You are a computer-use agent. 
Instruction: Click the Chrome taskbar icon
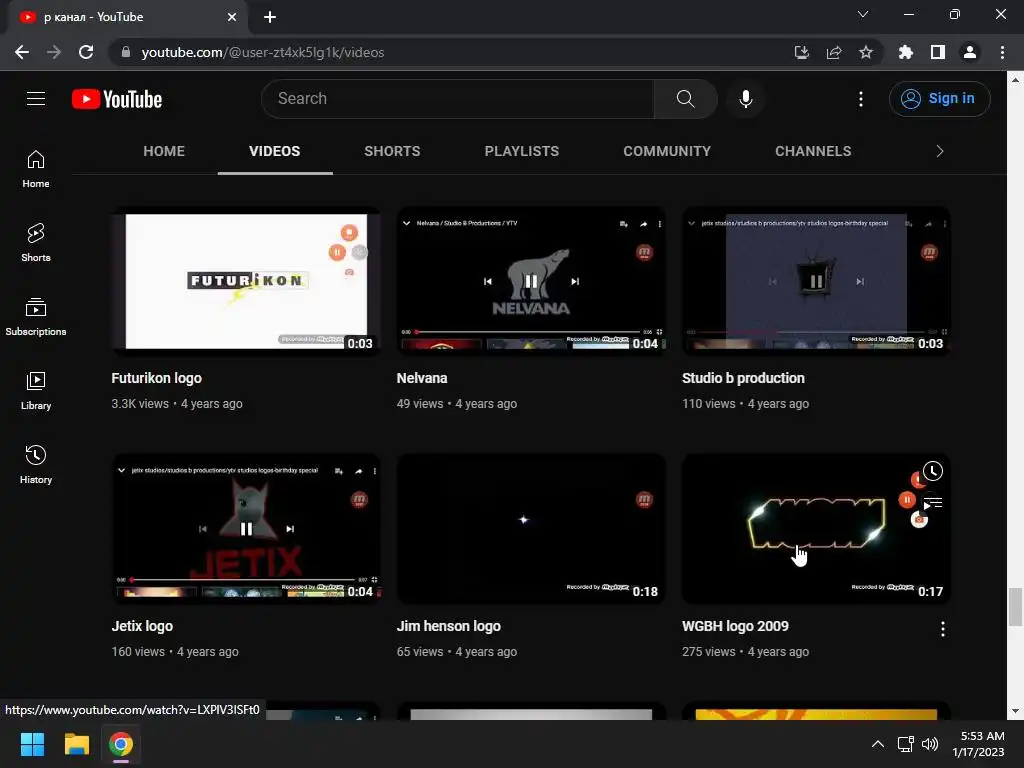click(x=121, y=744)
